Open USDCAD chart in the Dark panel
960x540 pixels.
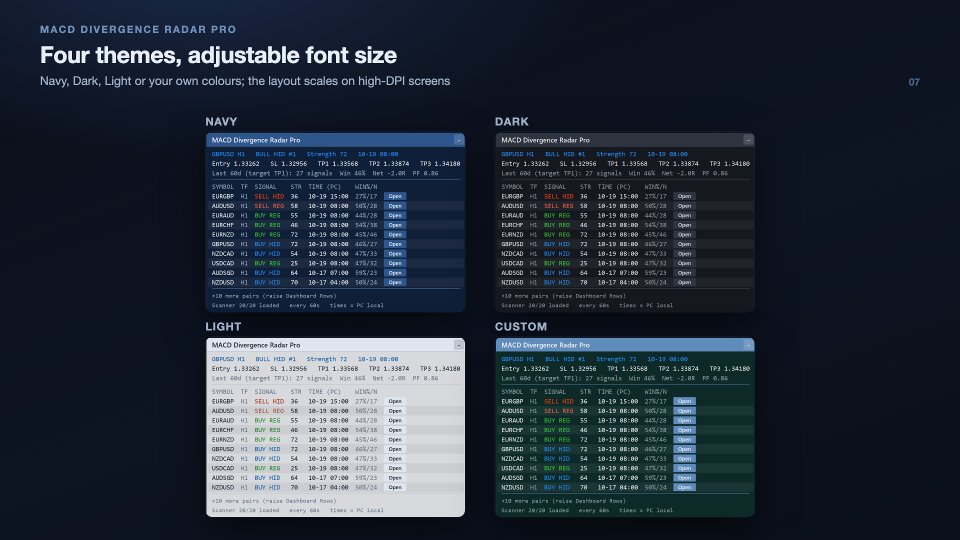pos(684,263)
